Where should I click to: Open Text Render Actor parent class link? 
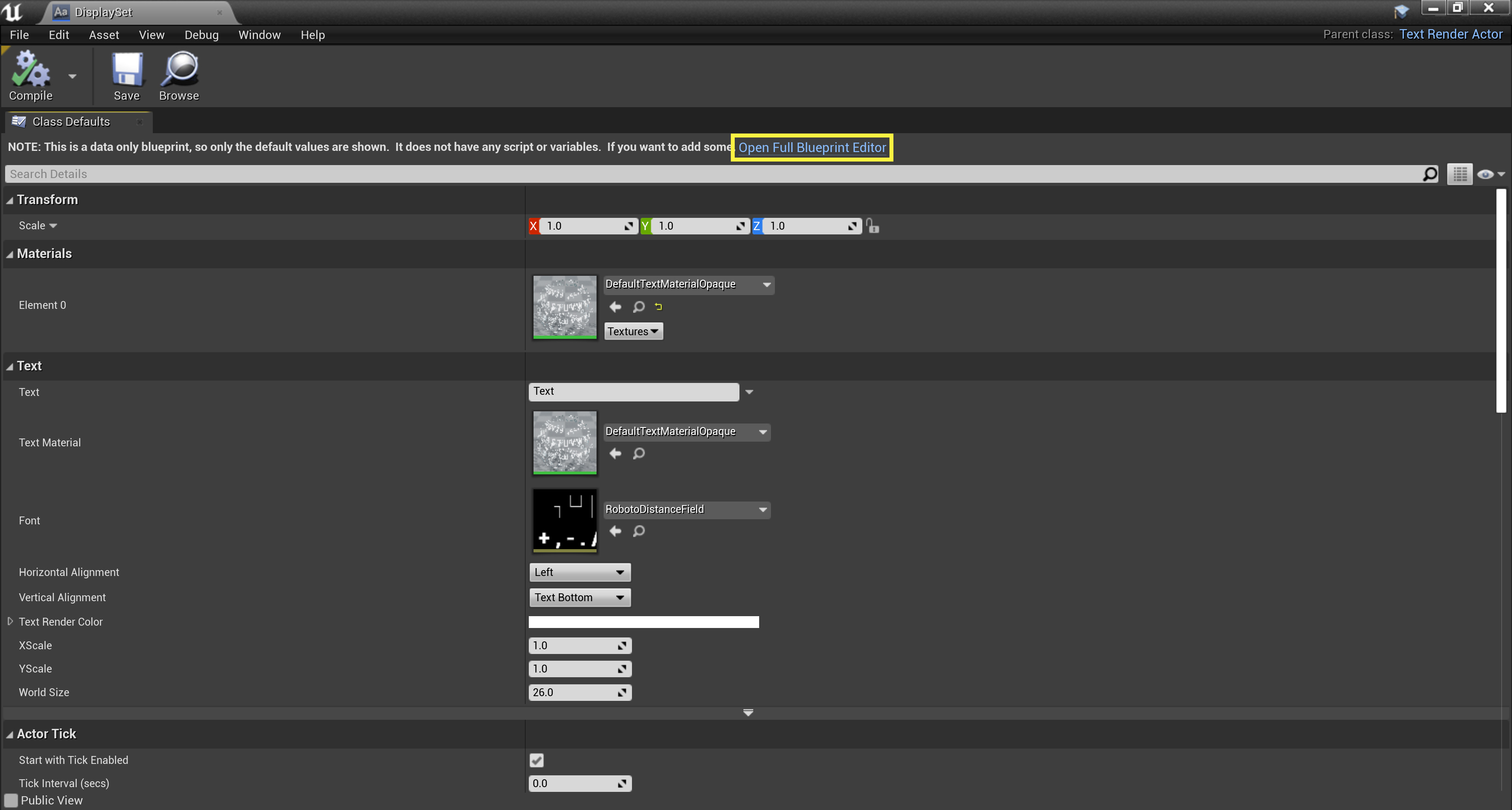click(x=1450, y=34)
